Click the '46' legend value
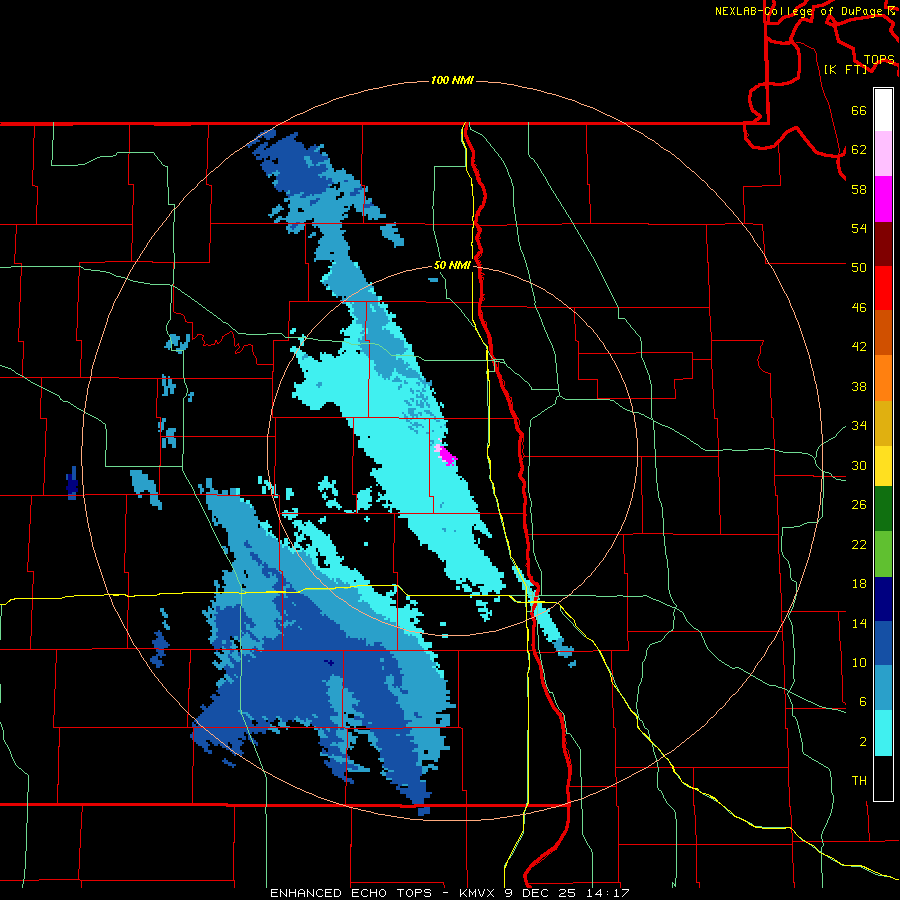The height and width of the screenshot is (900, 900). [x=859, y=308]
